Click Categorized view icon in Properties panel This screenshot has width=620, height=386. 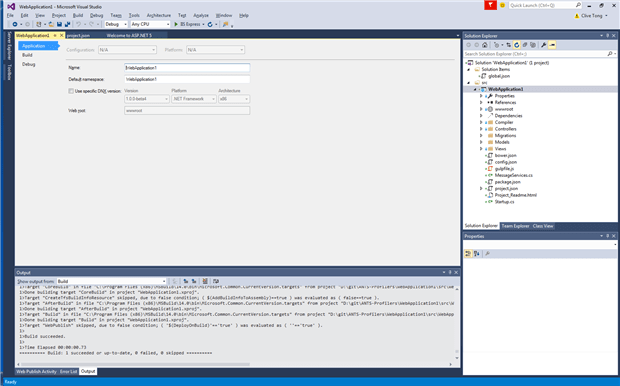468,254
